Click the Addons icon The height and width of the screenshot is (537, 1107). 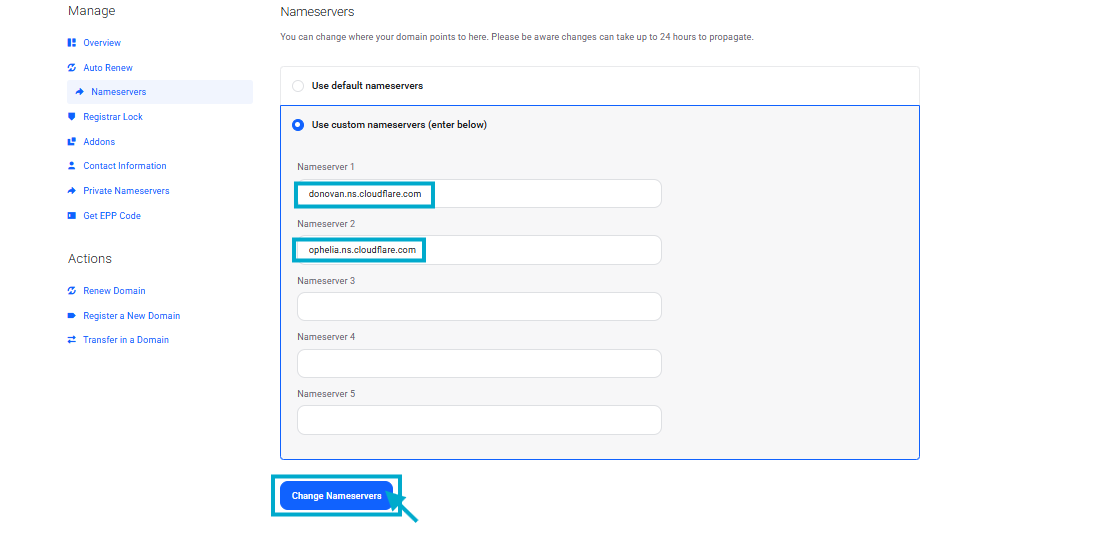coord(71,142)
